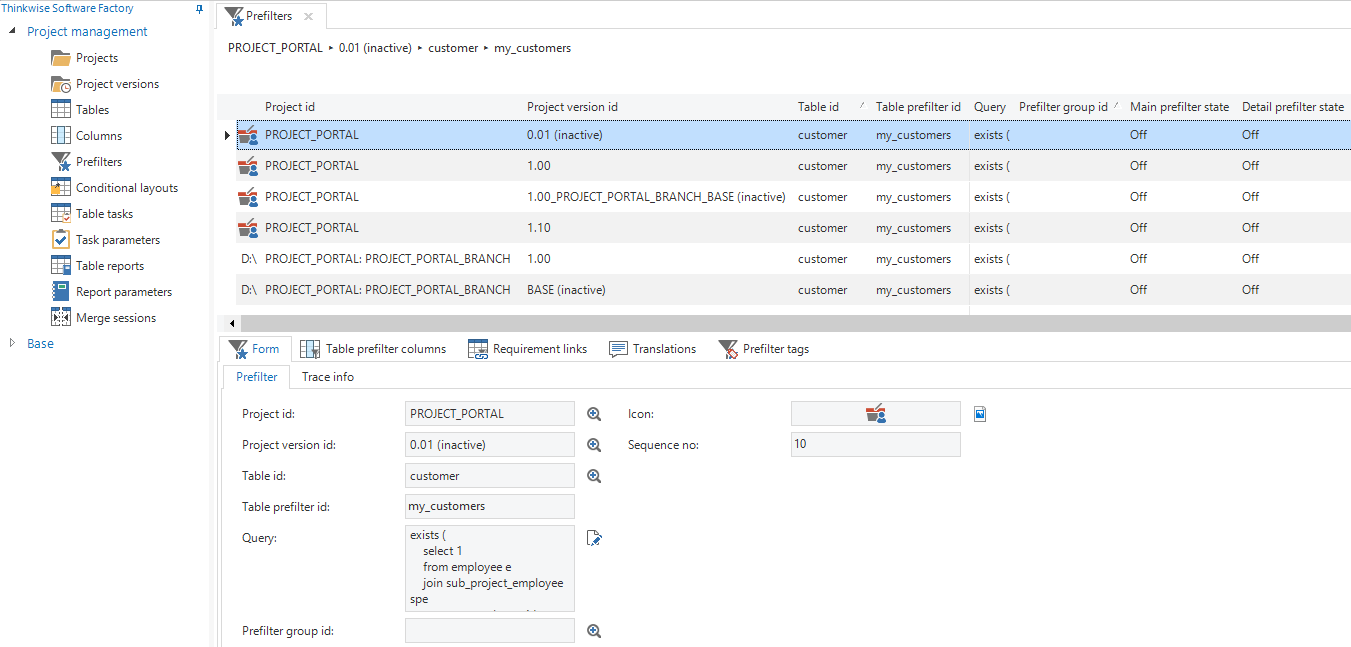Click the icon picker button beside Icon field
Screen dimensions: 1351x647
[980, 414]
